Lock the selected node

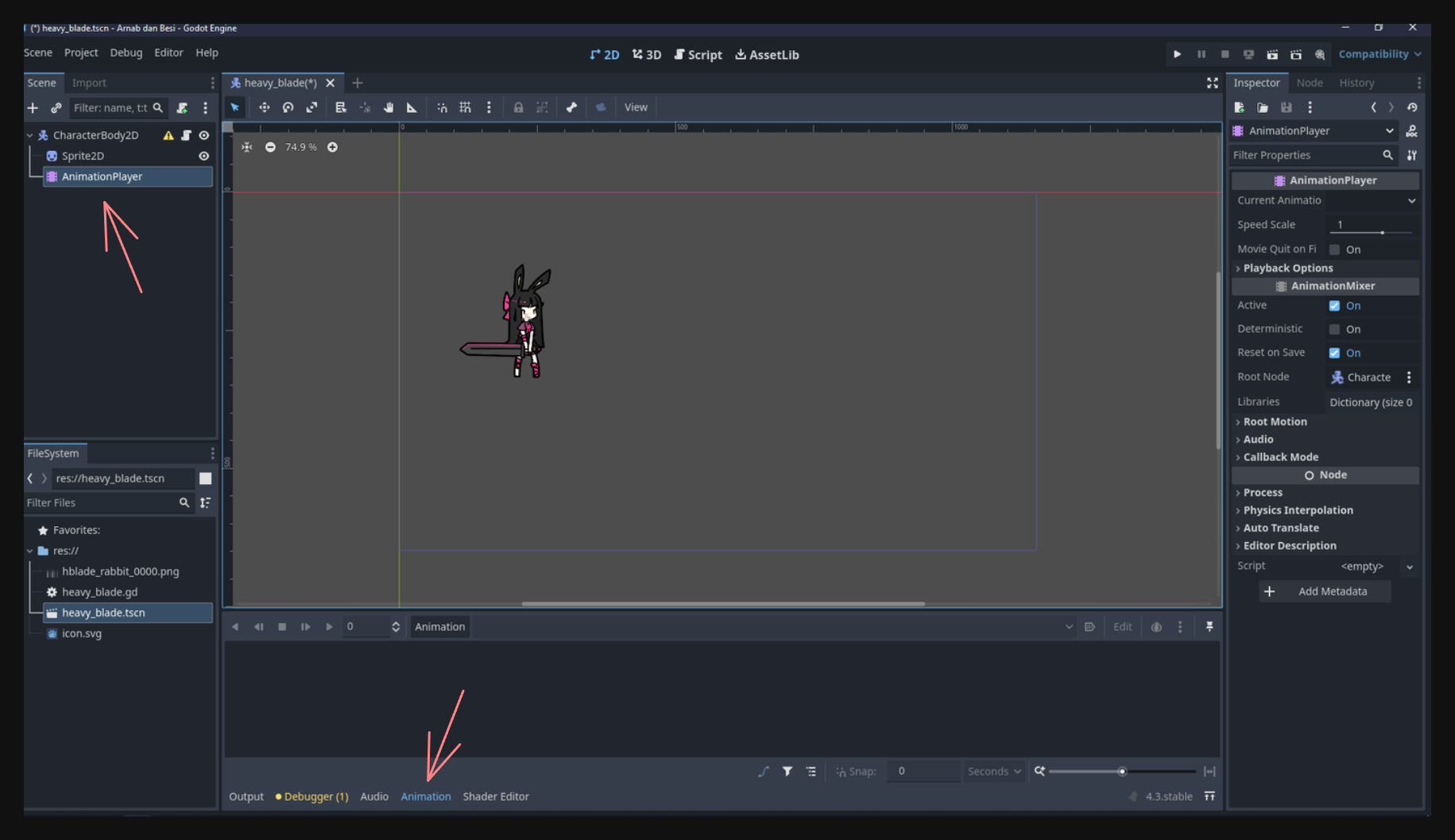click(x=518, y=107)
